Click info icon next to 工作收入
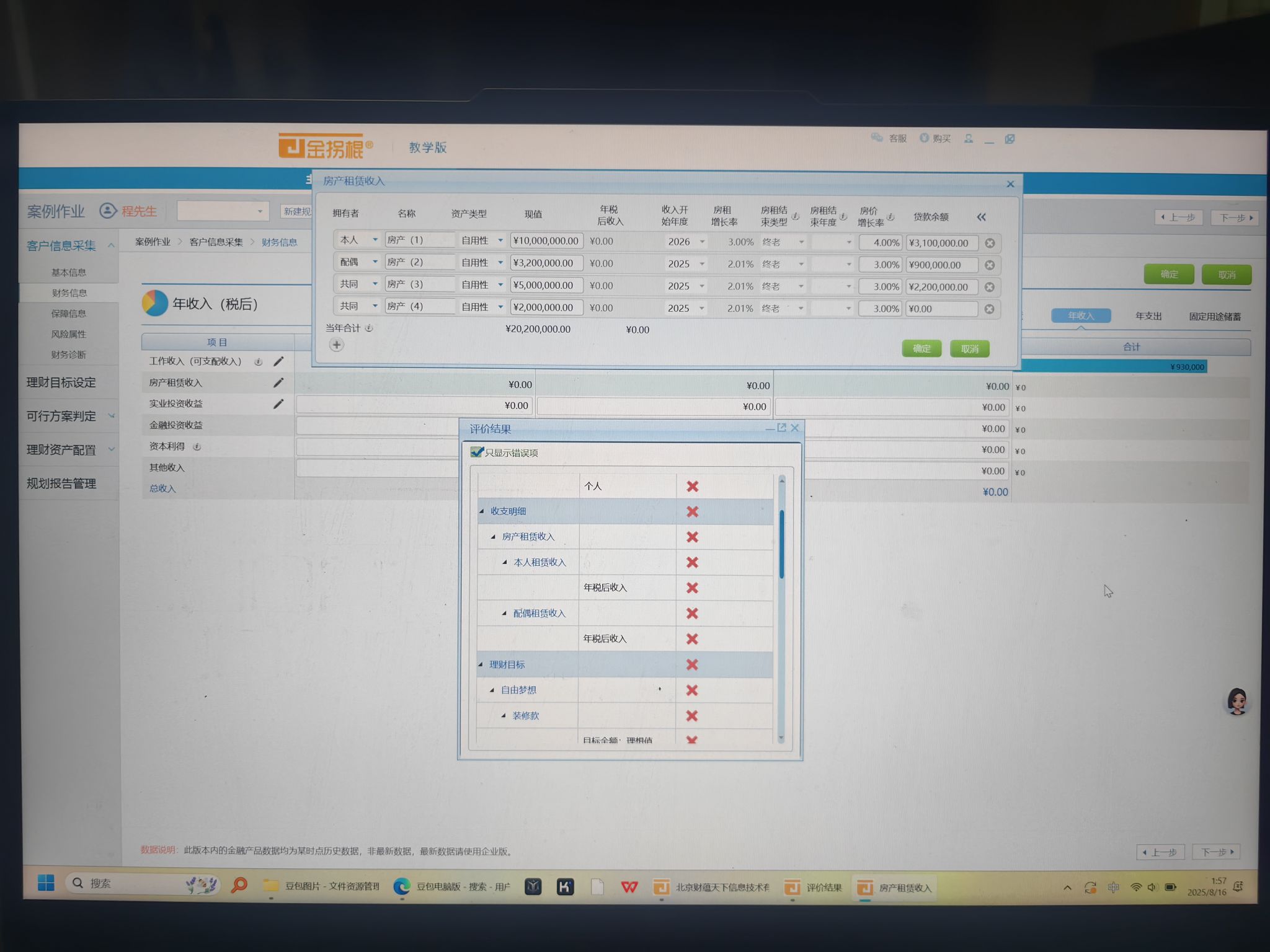 pos(258,361)
